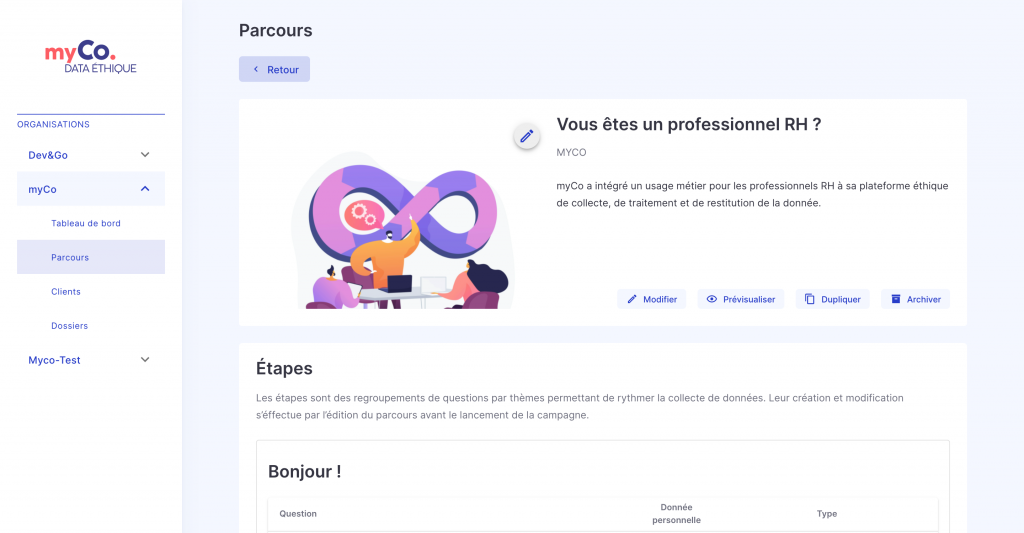The image size is (1024, 533).
Task: Click the archive box icon in Archiver
Action: point(896,299)
